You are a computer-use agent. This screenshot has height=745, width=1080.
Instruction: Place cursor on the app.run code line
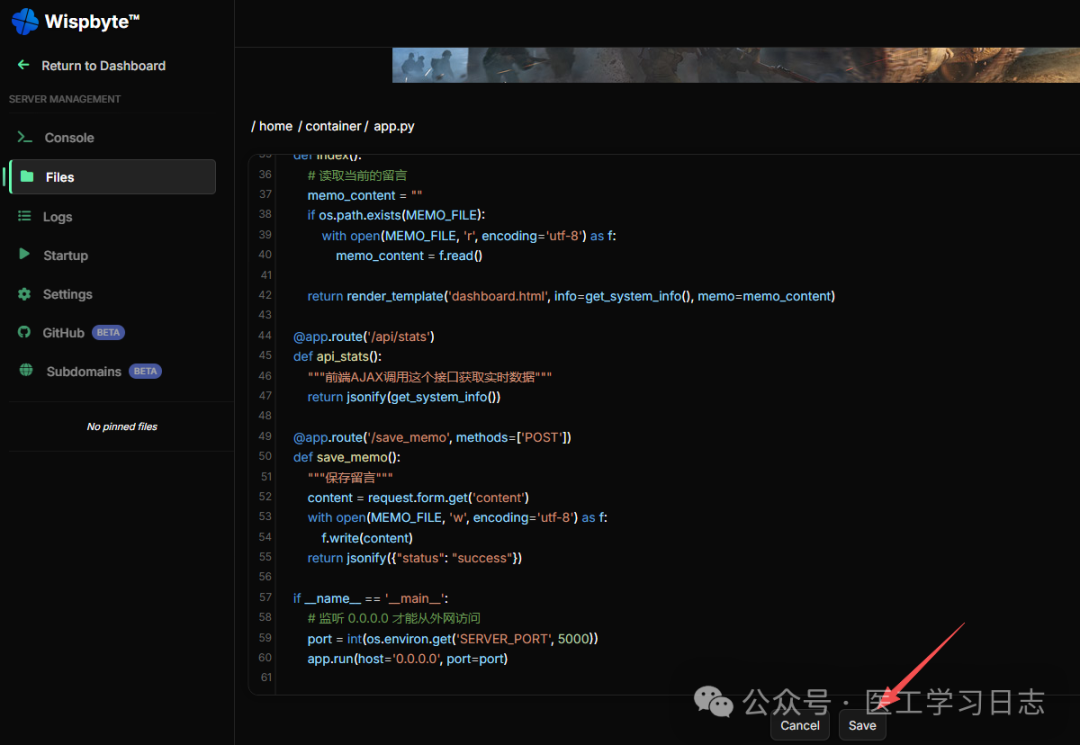coord(407,659)
